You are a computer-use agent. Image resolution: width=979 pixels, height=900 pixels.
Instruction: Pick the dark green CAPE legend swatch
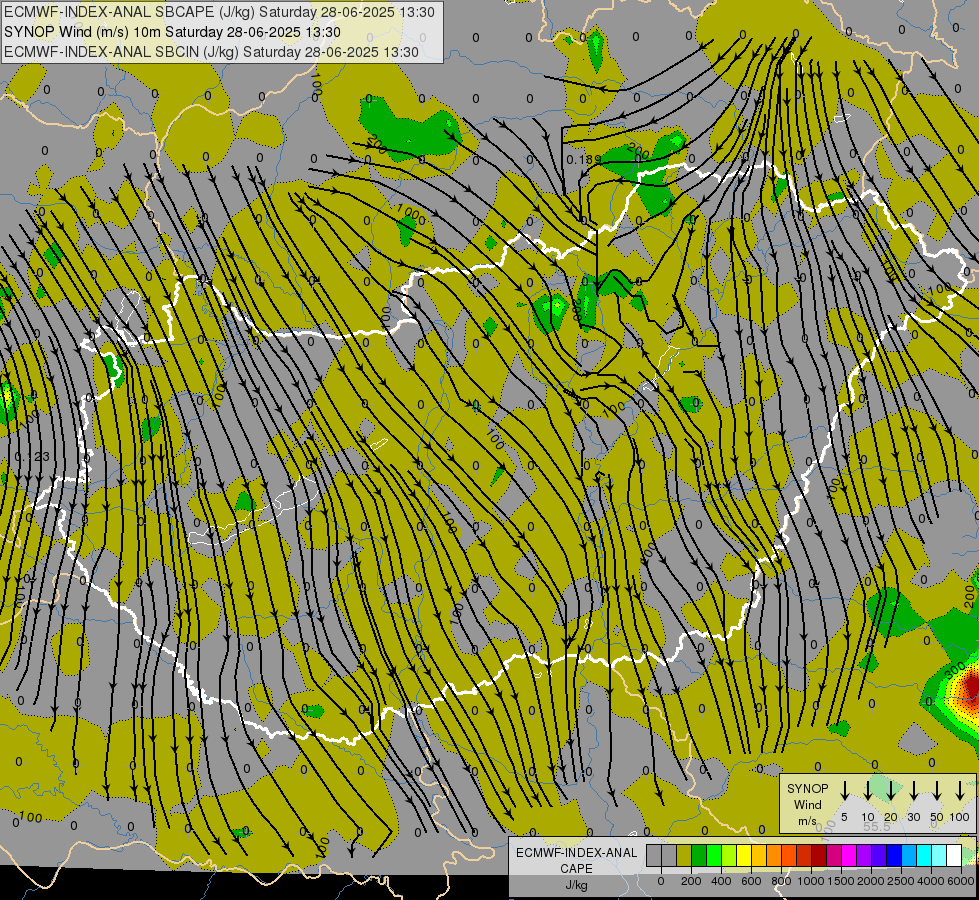pyautogui.click(x=699, y=855)
